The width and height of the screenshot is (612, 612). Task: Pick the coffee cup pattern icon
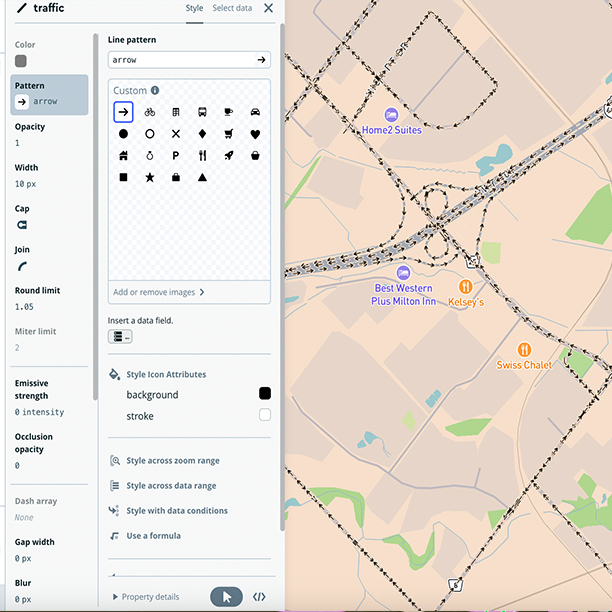pyautogui.click(x=229, y=112)
